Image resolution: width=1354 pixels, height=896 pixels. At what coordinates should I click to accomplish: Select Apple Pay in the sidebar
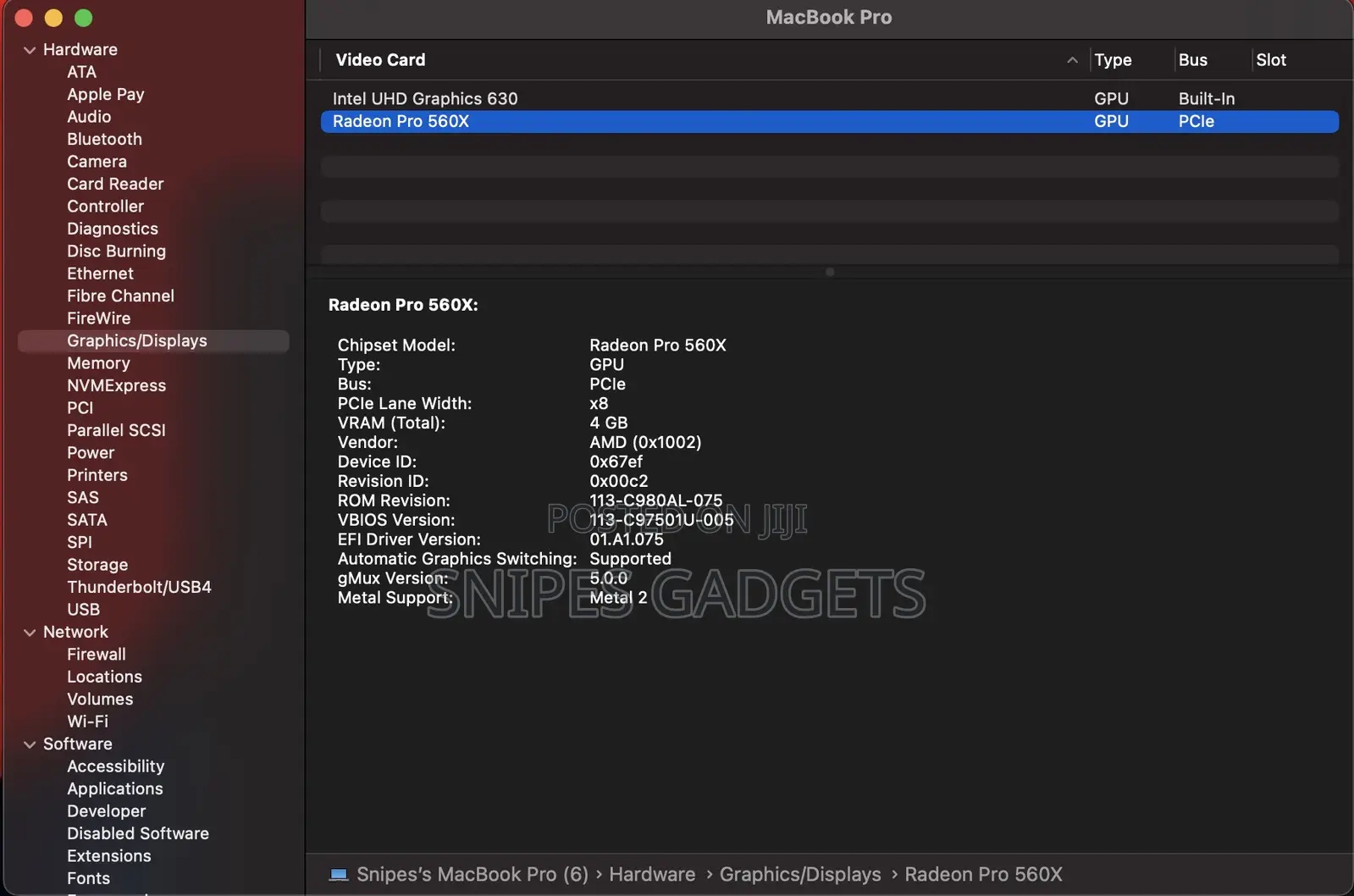106,94
